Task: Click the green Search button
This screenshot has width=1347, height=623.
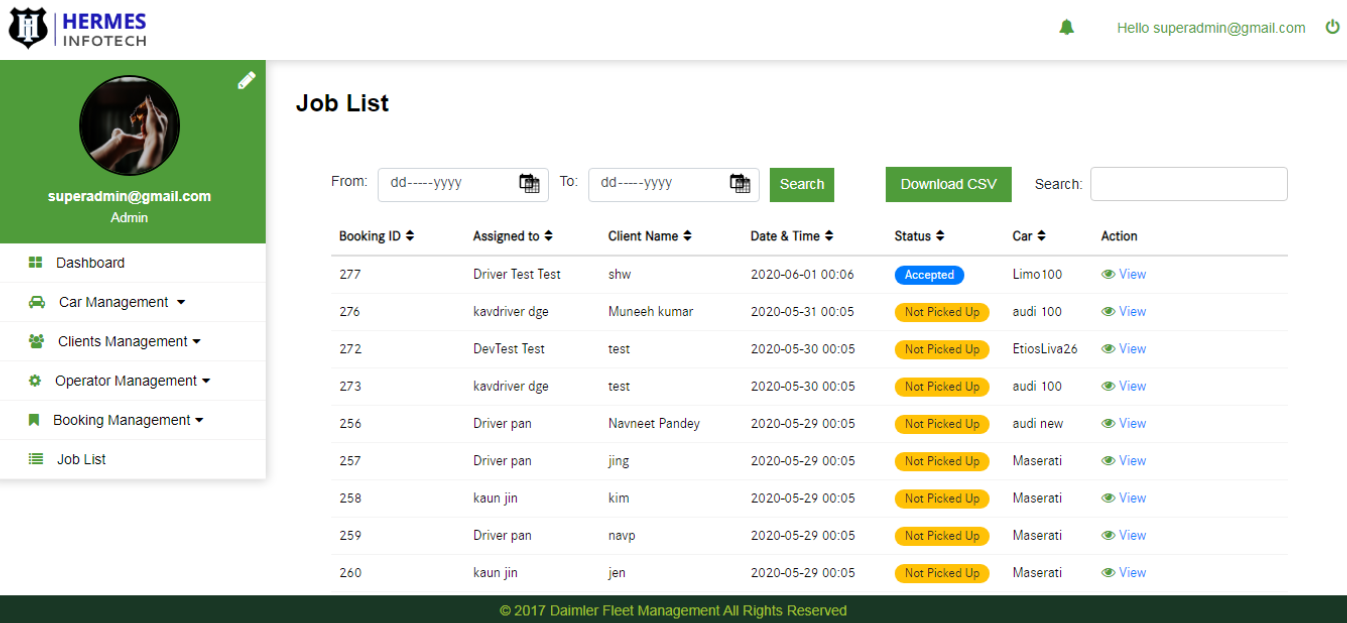Action: 802,184
